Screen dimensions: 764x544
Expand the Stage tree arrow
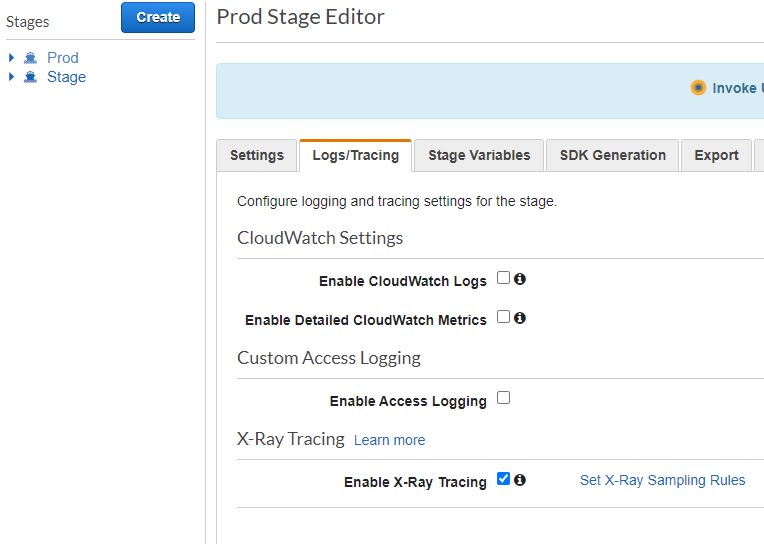[x=12, y=77]
